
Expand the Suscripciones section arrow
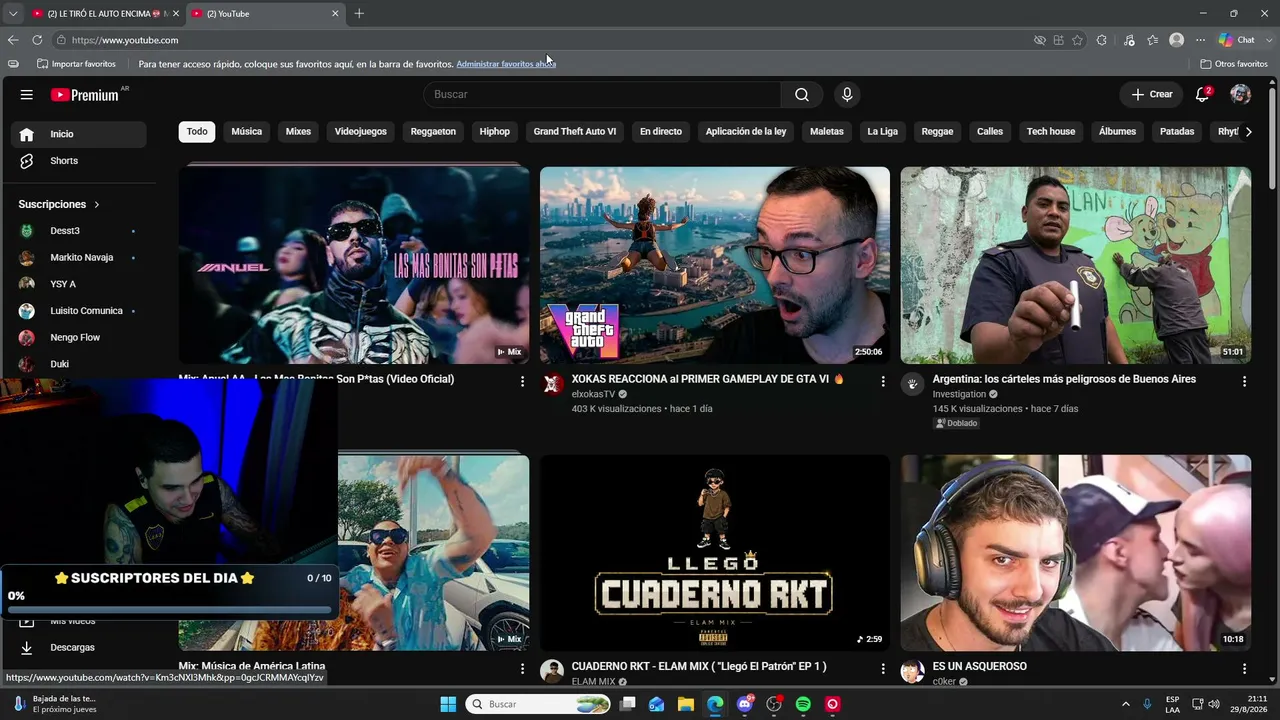(x=97, y=205)
